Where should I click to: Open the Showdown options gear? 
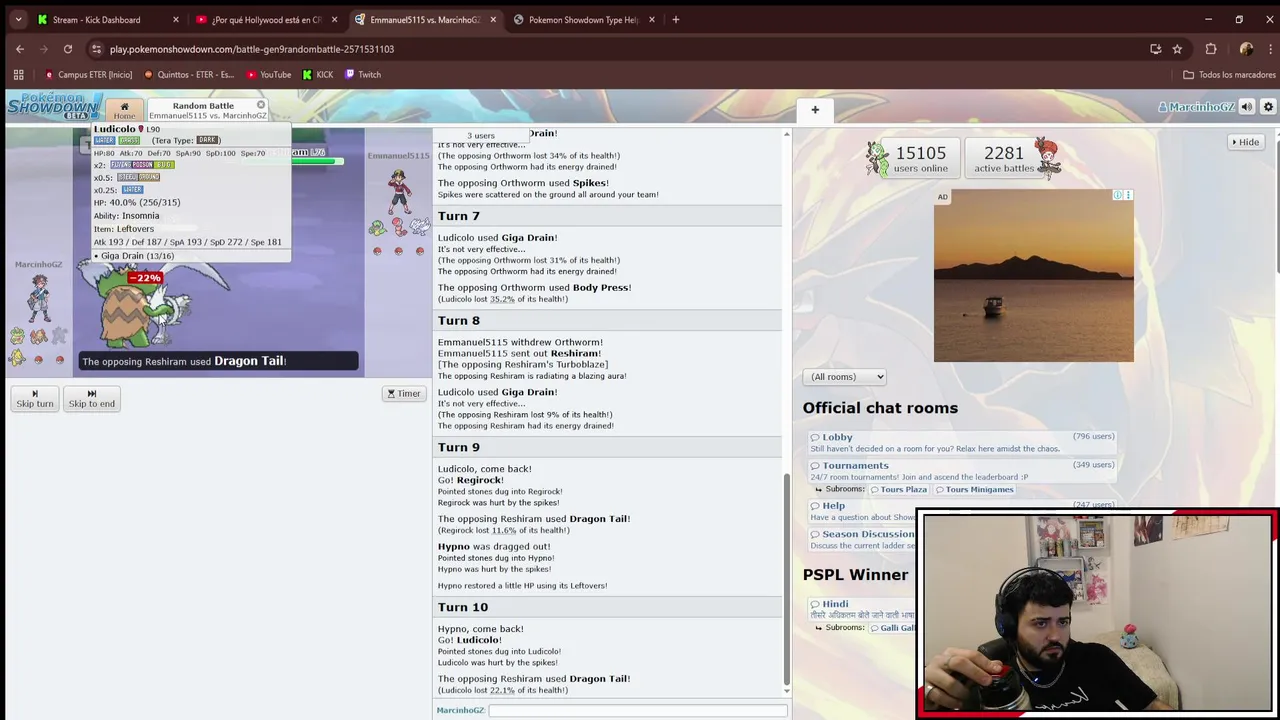pos(1268,107)
